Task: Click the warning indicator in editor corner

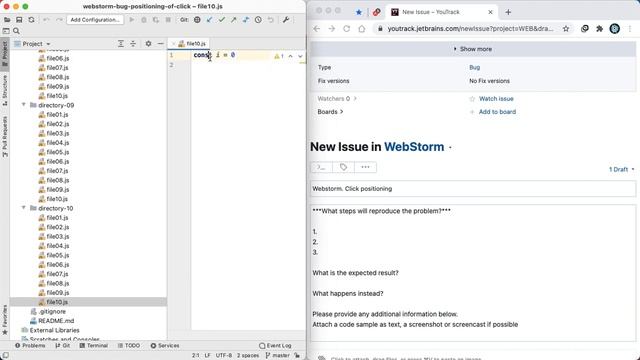Action: coord(279,56)
